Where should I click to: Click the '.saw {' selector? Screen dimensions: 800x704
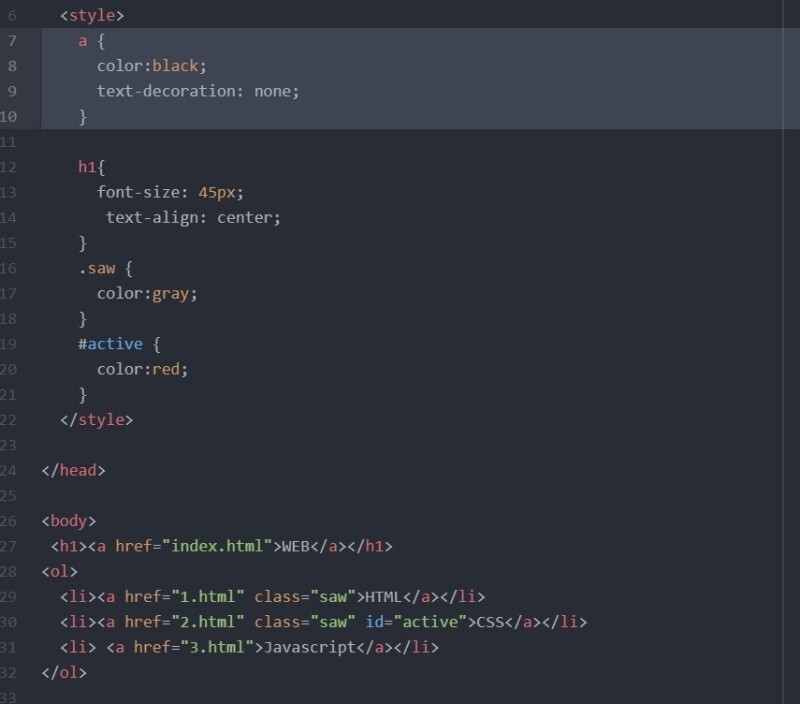click(106, 268)
